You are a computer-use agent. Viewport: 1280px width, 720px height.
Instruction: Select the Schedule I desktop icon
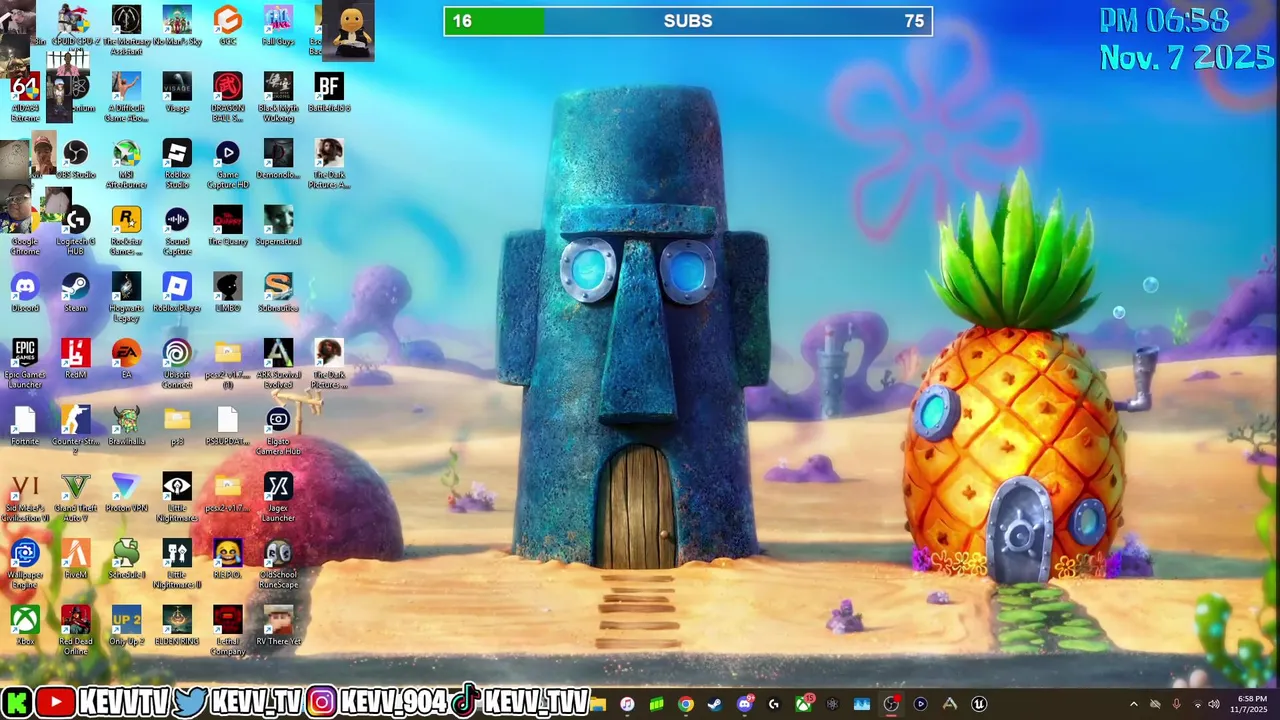pyautogui.click(x=126, y=560)
